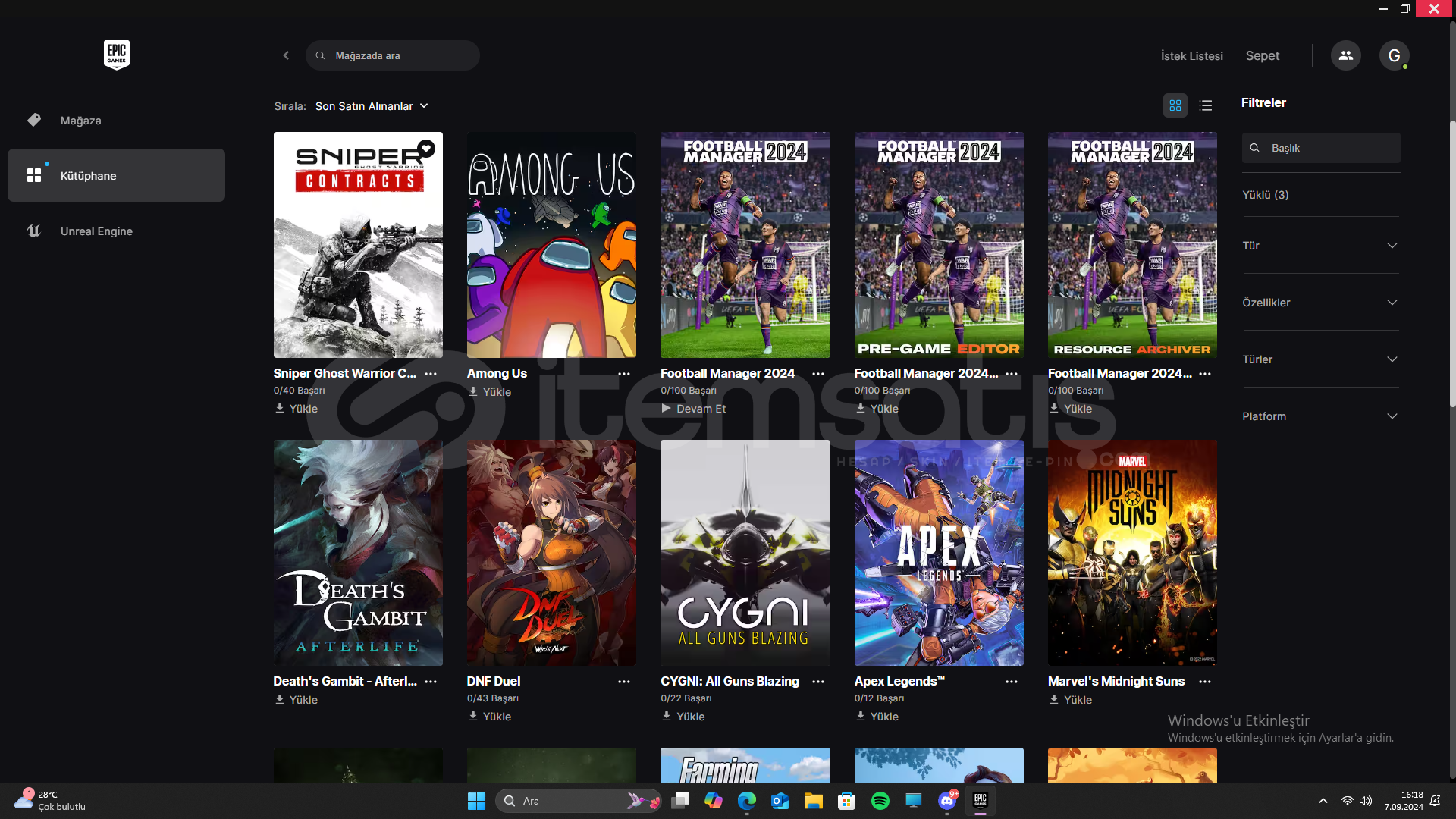Open the Apex Legends cover thumbnail
1456x819 pixels.
[x=939, y=553]
